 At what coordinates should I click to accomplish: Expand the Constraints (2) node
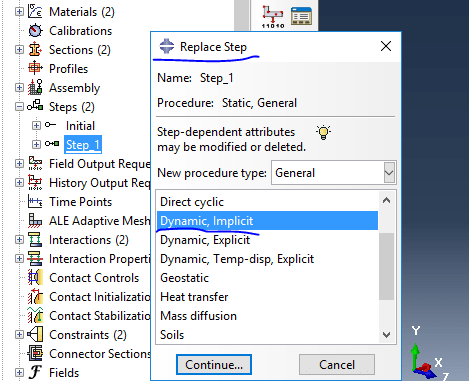pyautogui.click(x=19, y=335)
